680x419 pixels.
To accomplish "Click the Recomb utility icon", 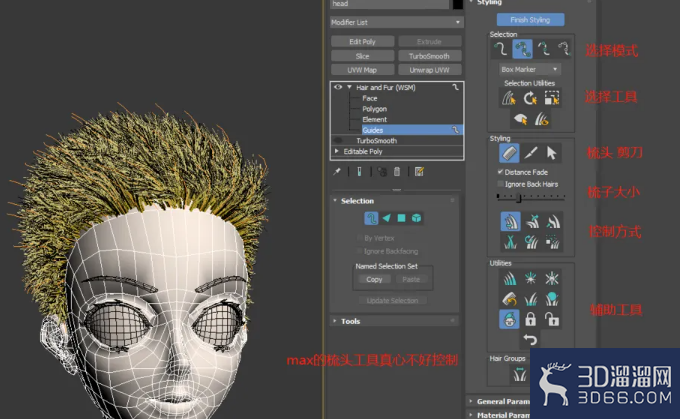I will click(510, 299).
